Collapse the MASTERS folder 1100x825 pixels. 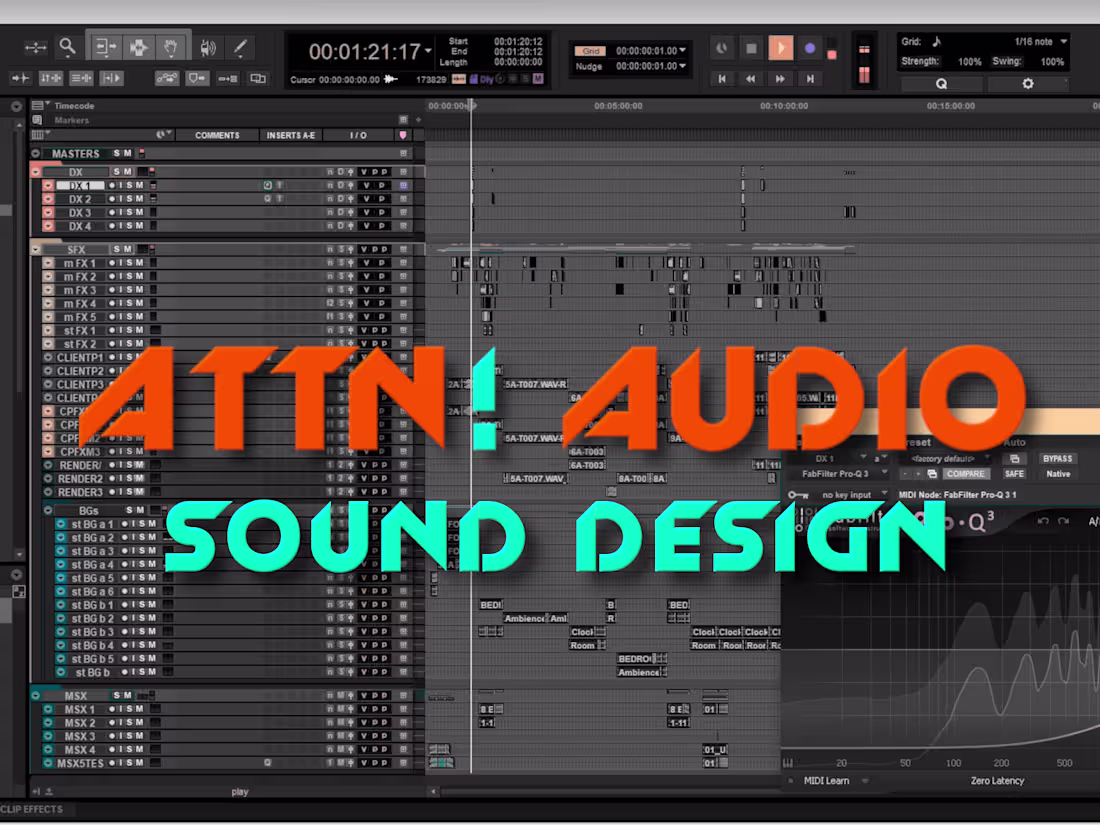tap(36, 153)
